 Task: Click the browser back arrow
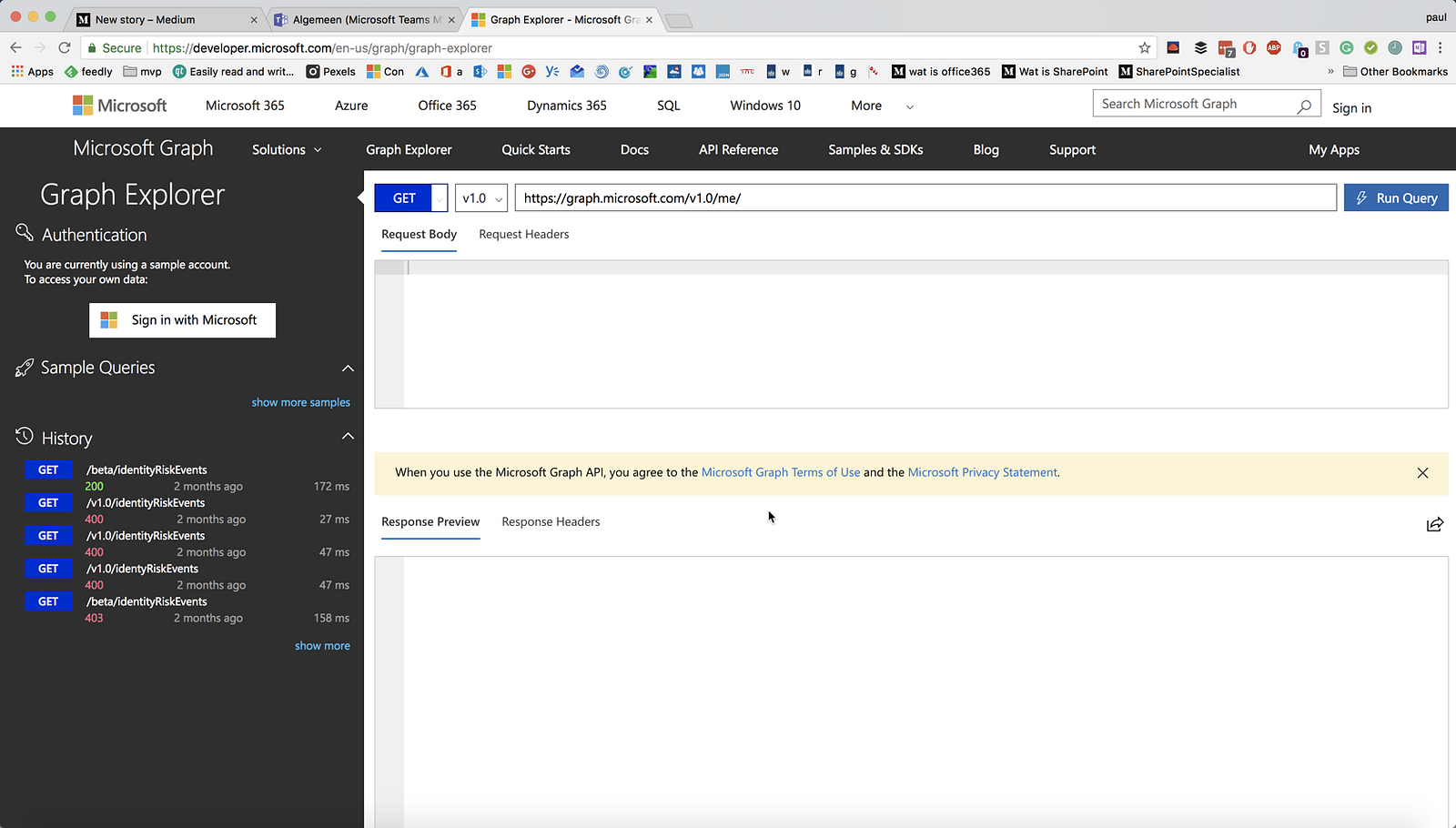[x=15, y=48]
